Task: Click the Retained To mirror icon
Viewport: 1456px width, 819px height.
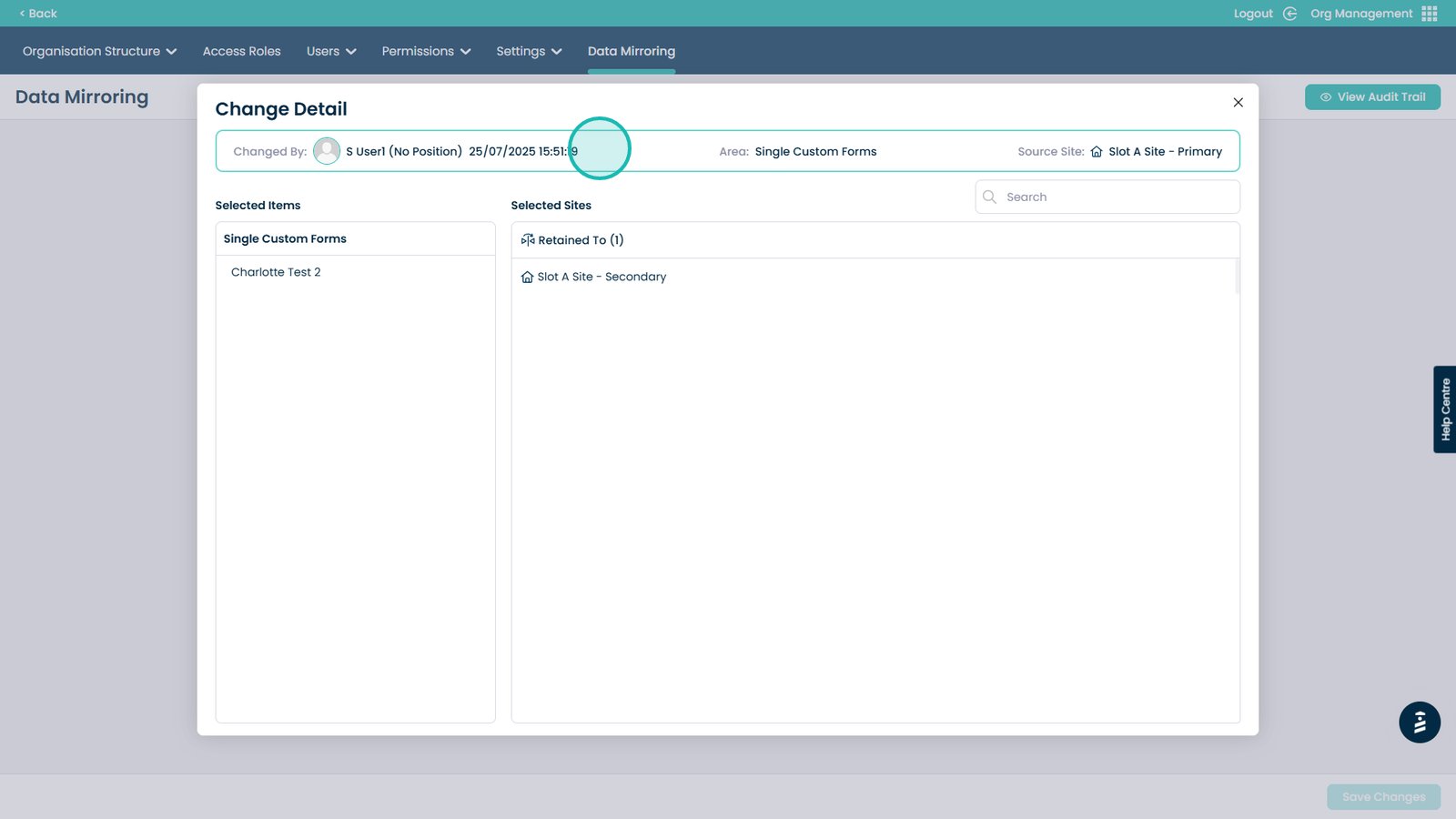Action: pos(528,240)
